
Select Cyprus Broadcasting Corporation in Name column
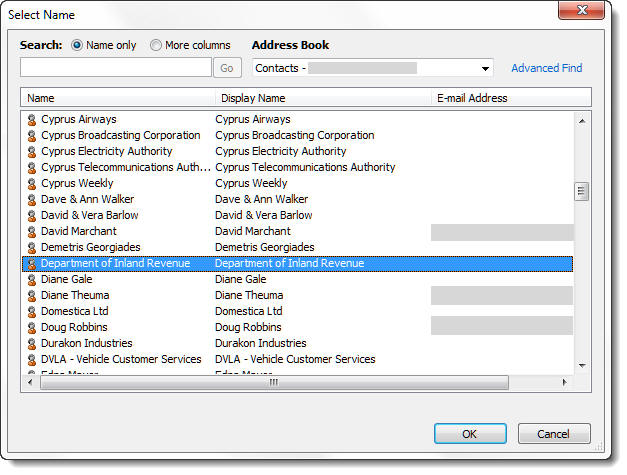click(x=120, y=135)
